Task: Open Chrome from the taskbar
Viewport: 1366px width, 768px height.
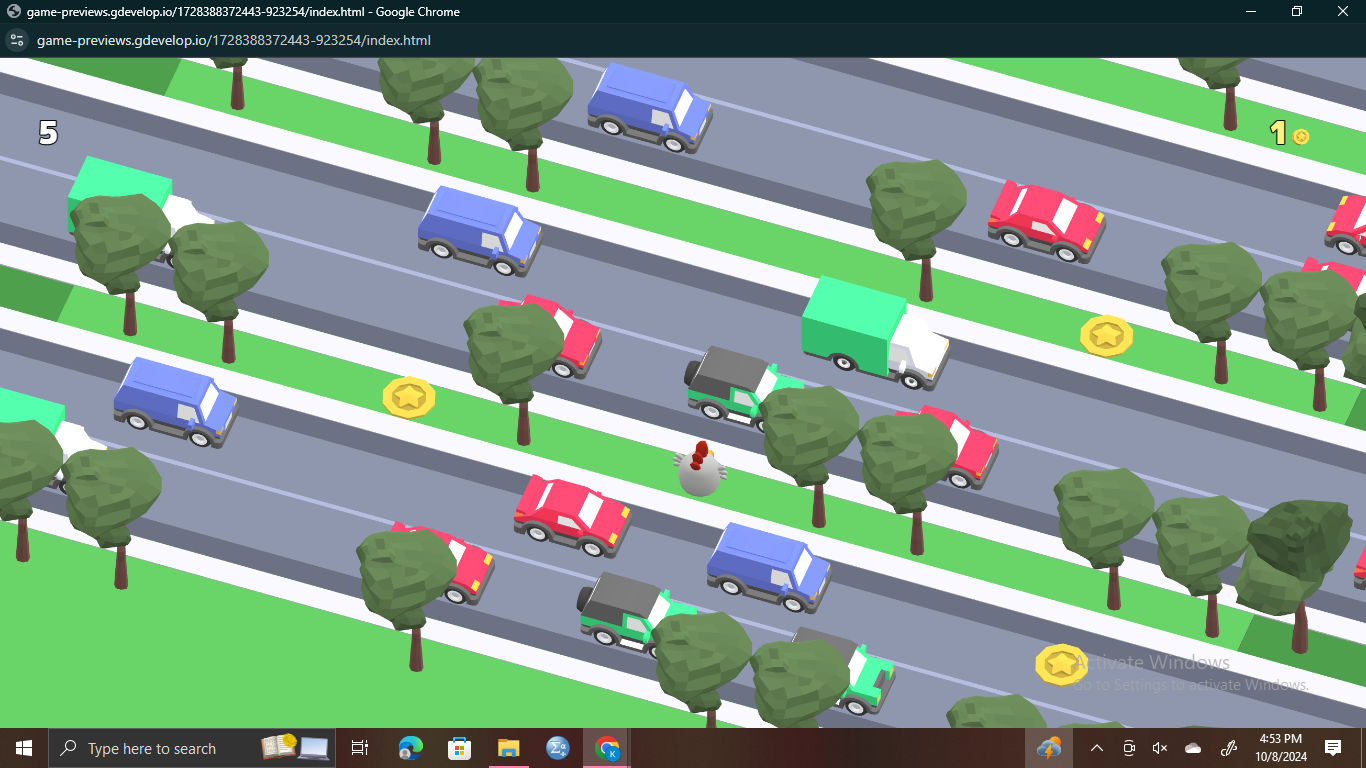Action: [607, 748]
